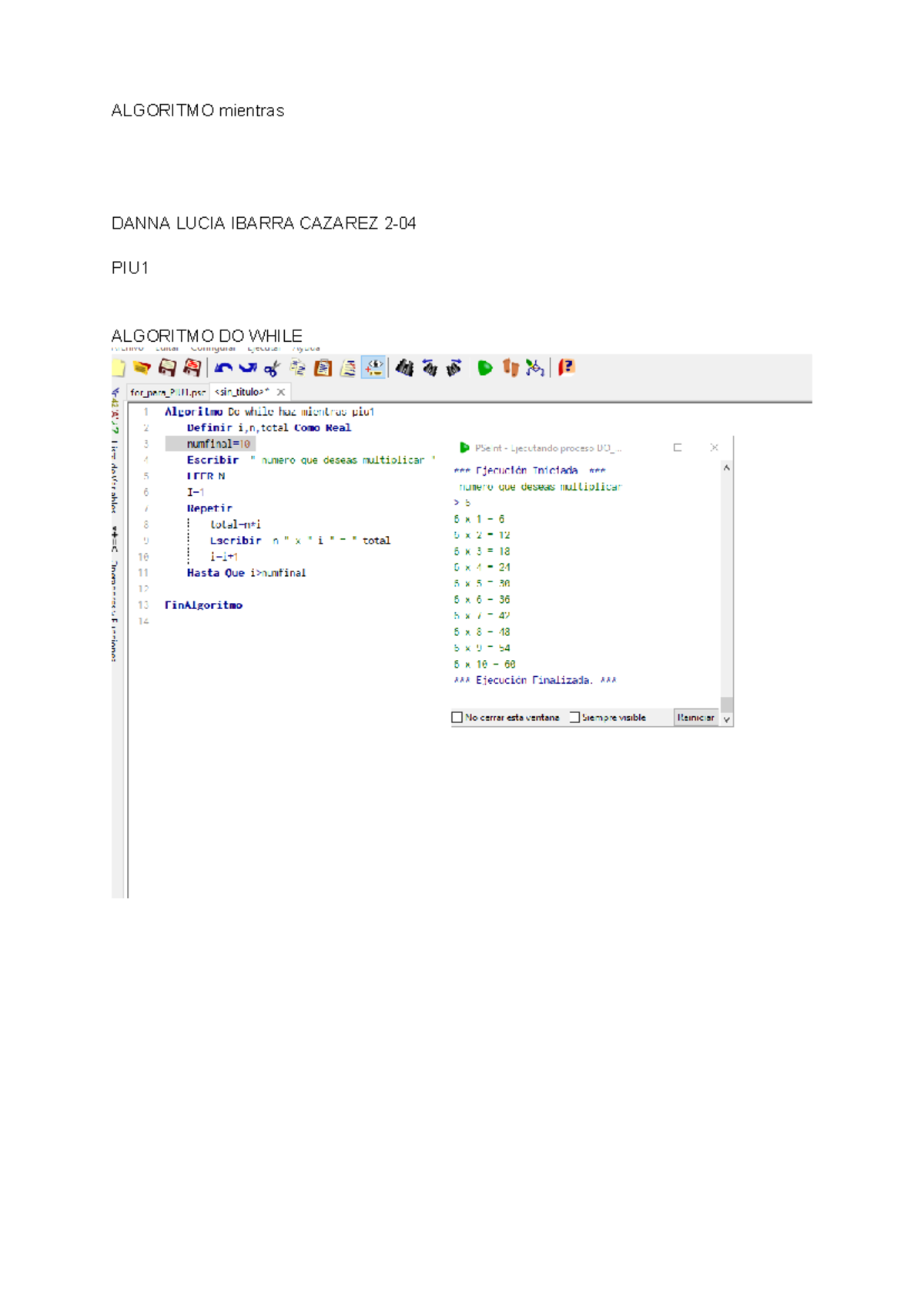Viewport: 924px width, 1306px height.
Task: Open the flowchart diagram icon
Action: [535, 368]
